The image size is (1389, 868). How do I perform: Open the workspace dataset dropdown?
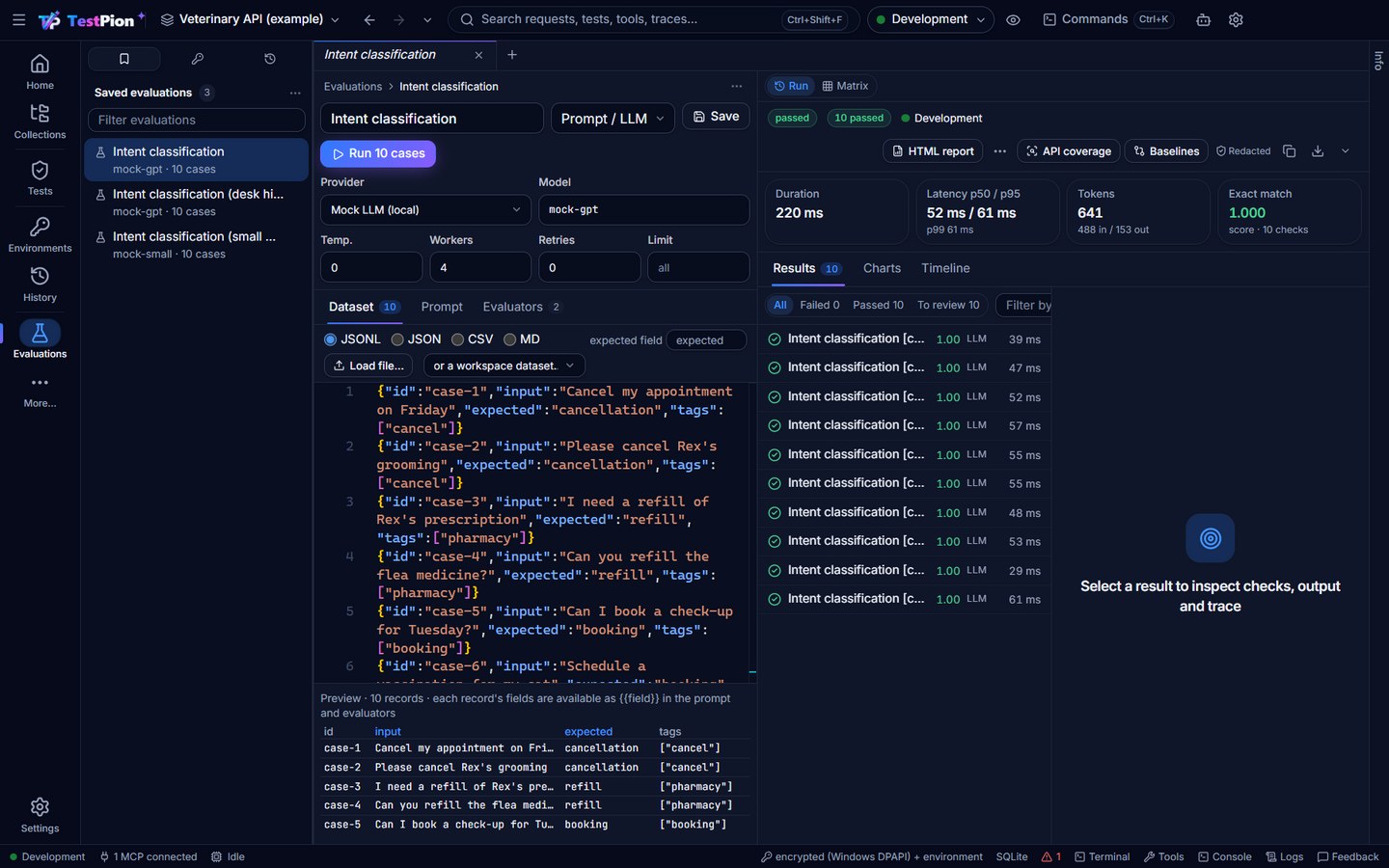pyautogui.click(x=504, y=366)
